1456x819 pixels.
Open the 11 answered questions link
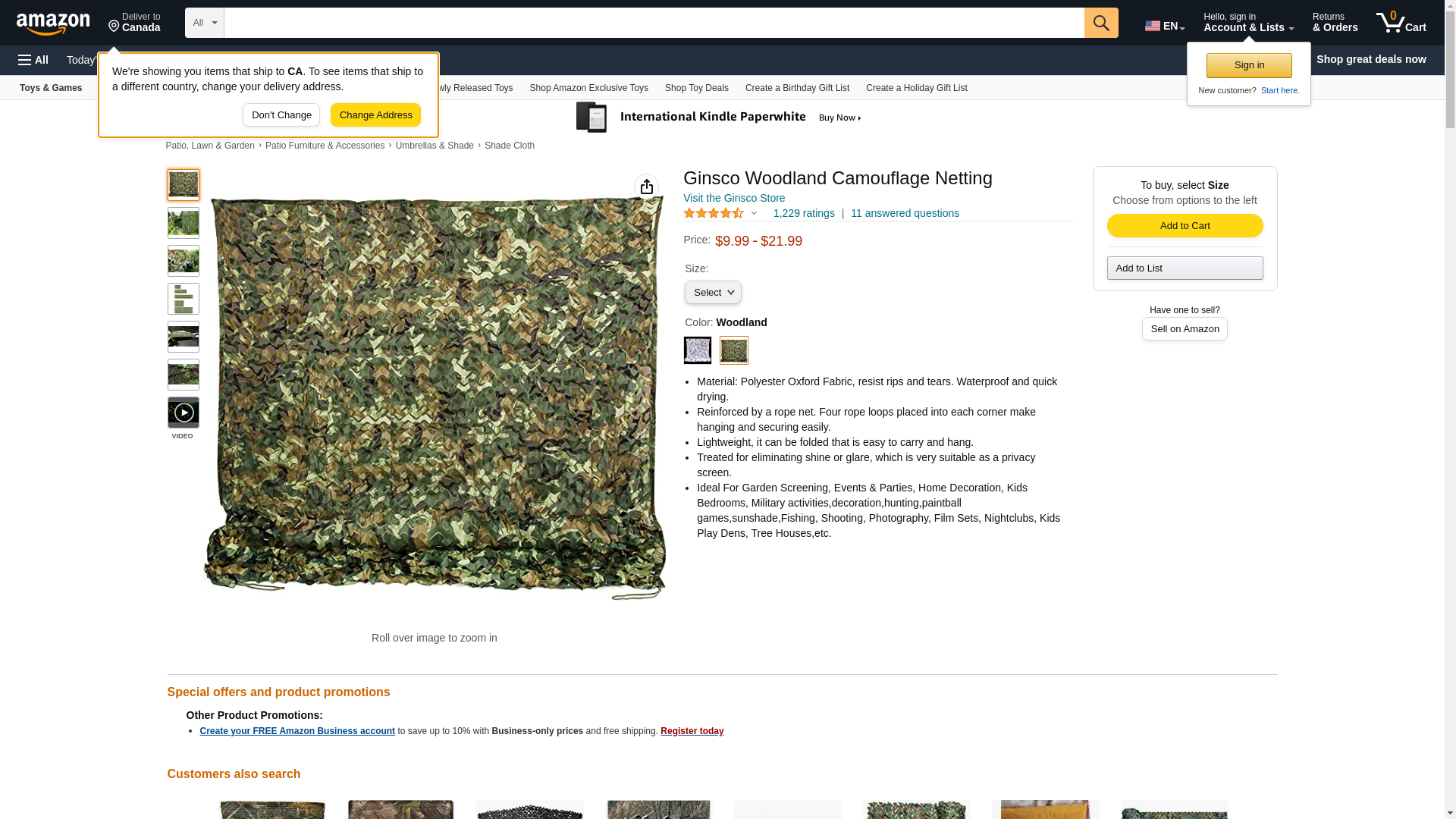point(904,214)
